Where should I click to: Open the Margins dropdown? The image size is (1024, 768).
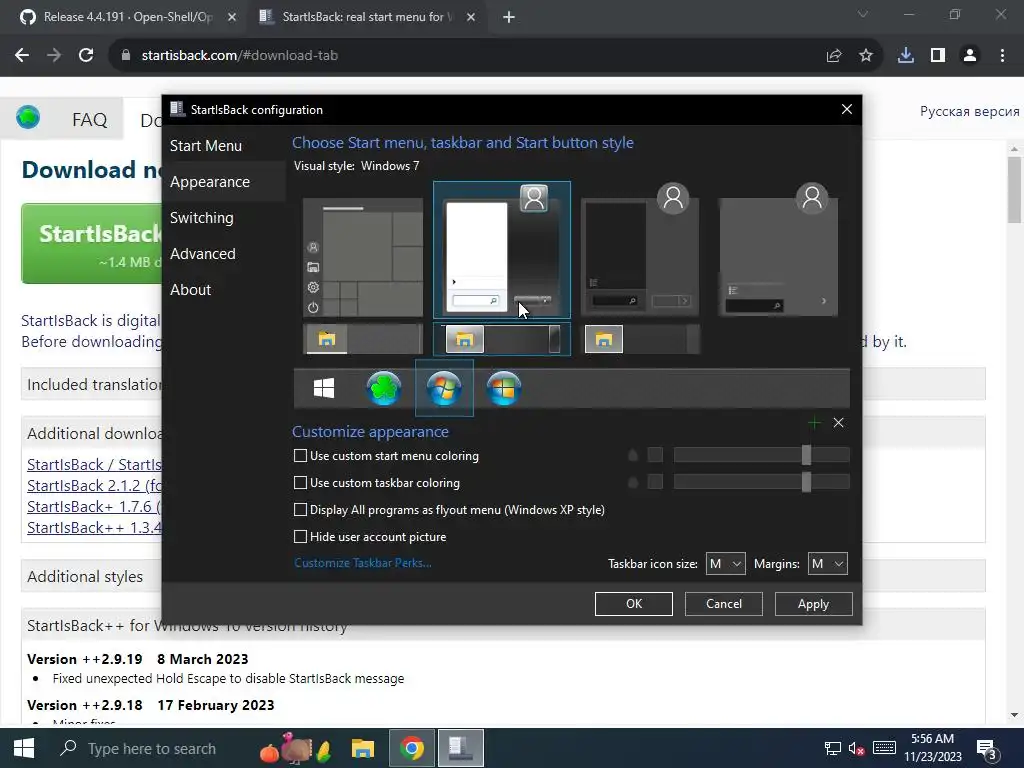(x=827, y=564)
